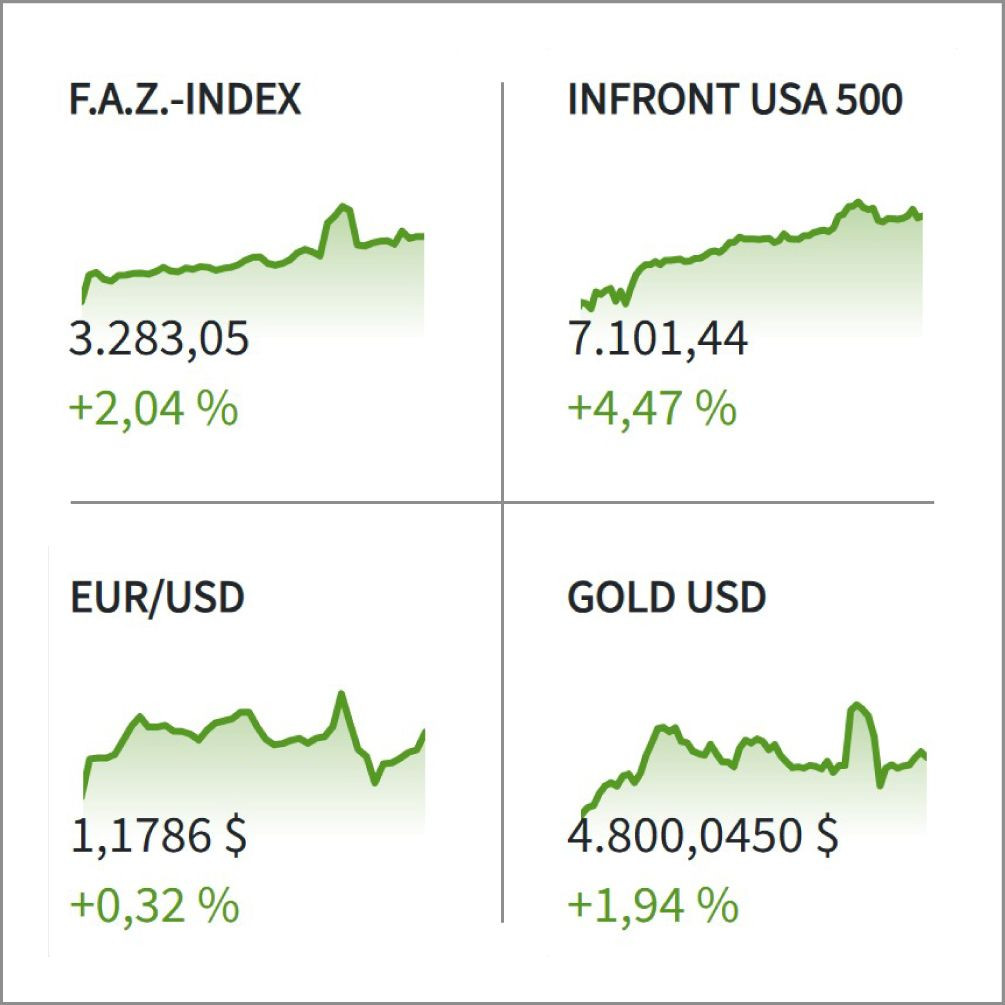Screen dimensions: 1005x1005
Task: Click the +0,32 % change value
Action: click(x=154, y=906)
